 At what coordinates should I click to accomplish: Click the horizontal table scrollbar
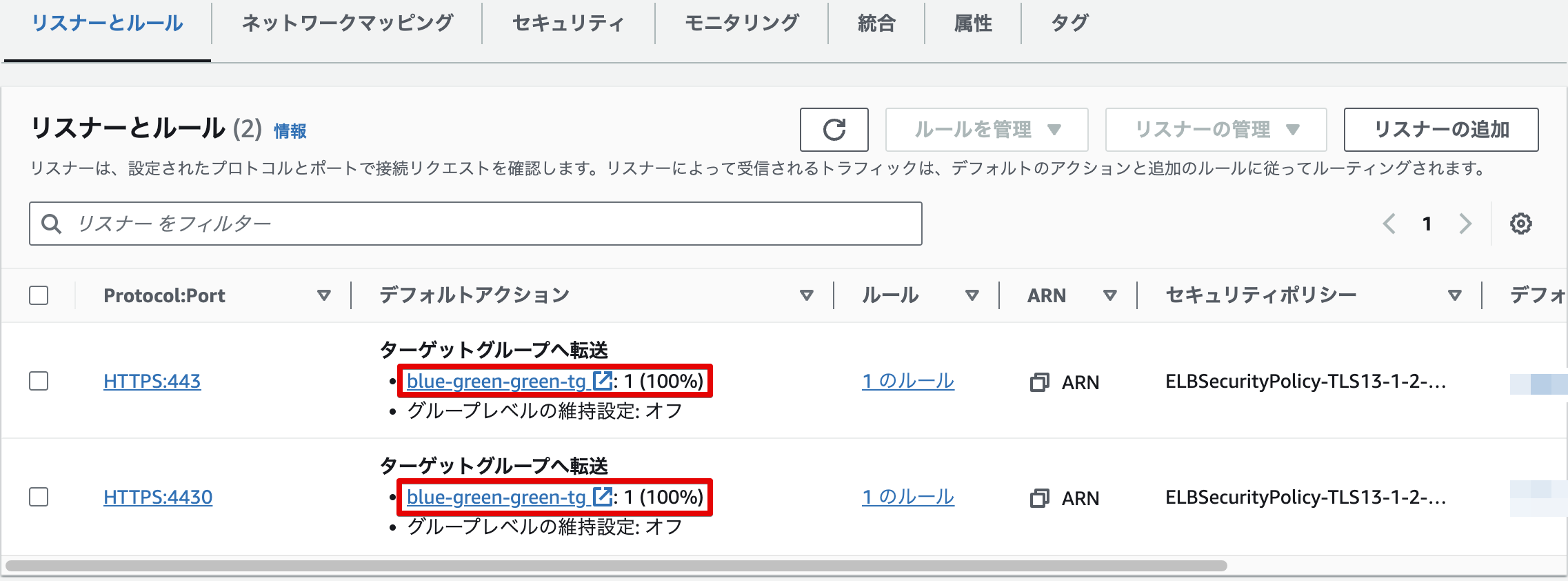tap(616, 566)
